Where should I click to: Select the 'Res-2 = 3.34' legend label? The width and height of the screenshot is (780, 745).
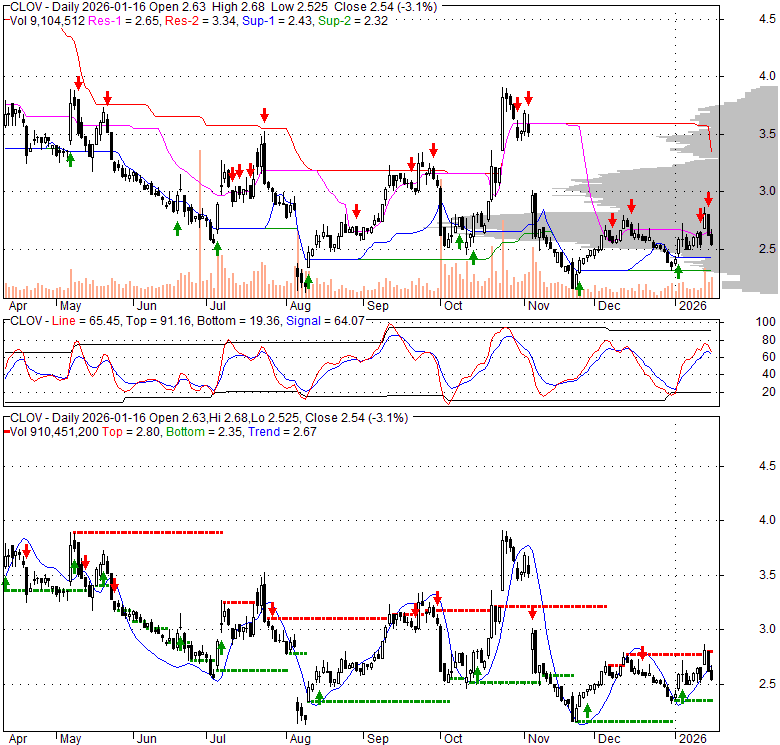point(201,21)
